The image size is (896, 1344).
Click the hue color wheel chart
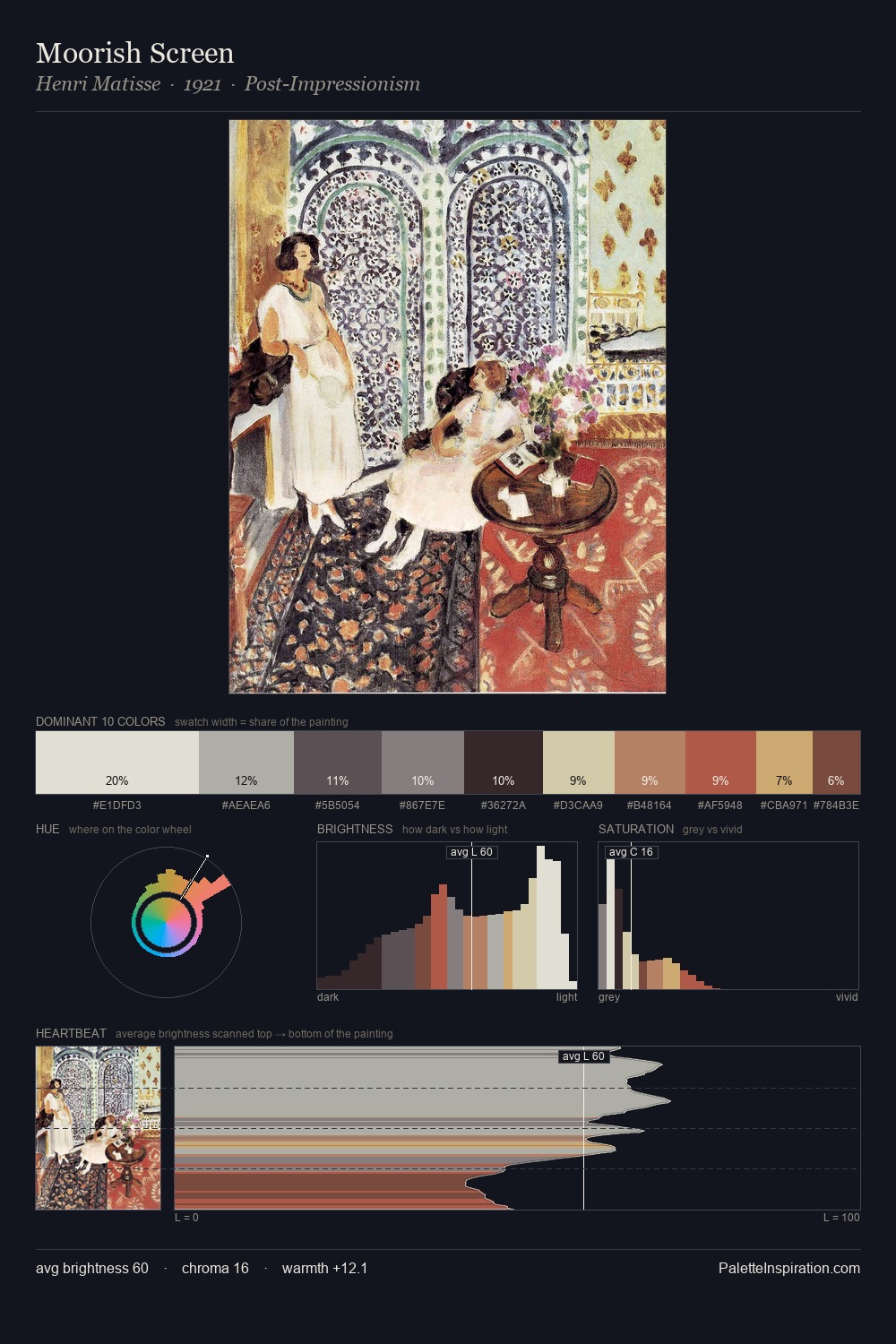pyautogui.click(x=166, y=921)
